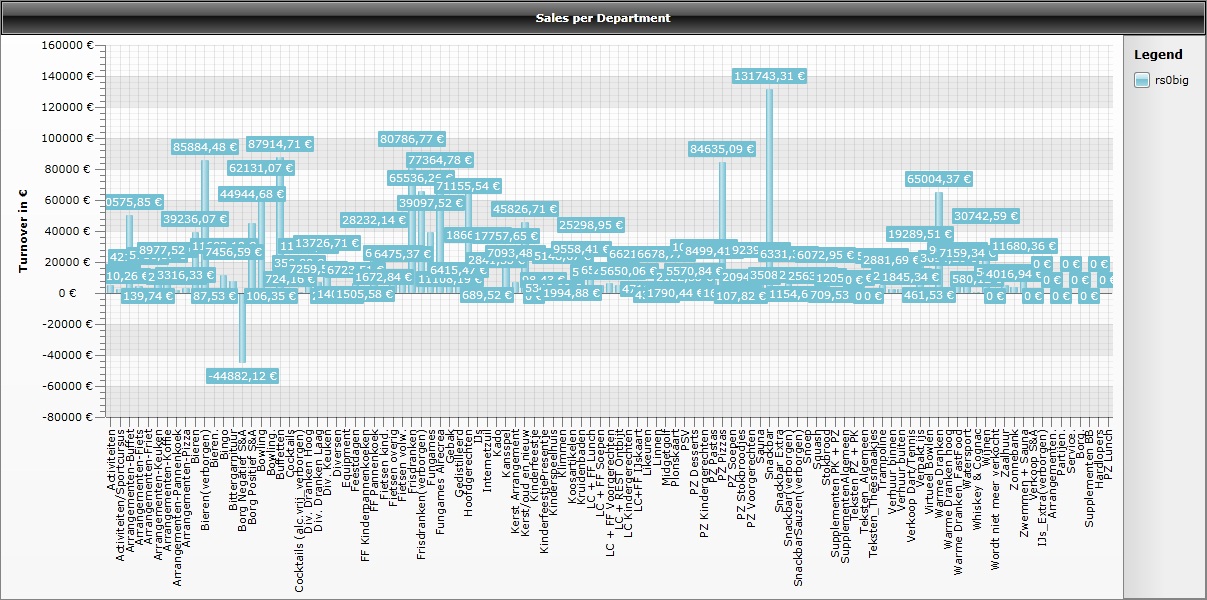Select the 87914,71 € data label

pos(280,144)
